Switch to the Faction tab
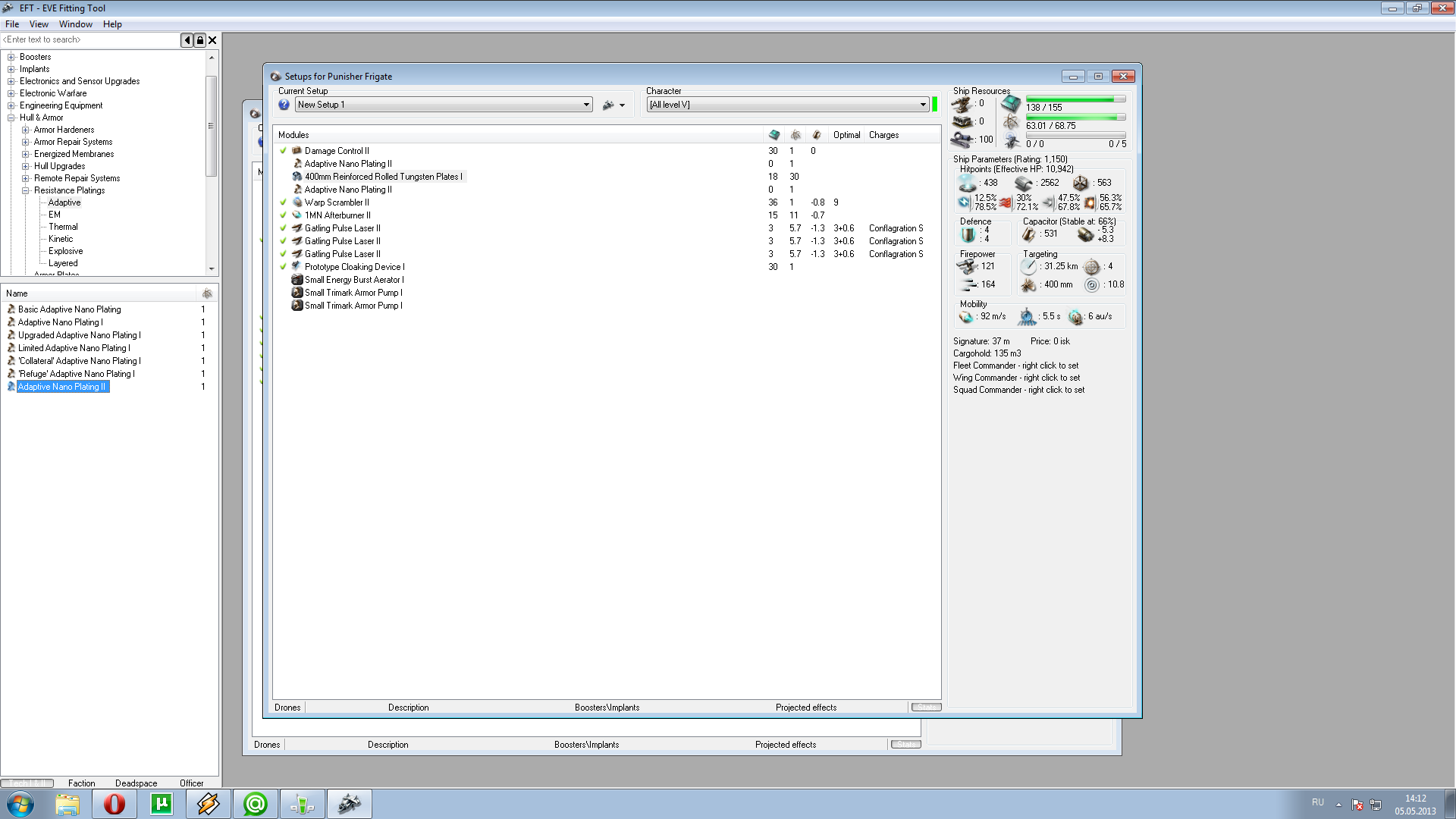Screen dimensions: 1456x819 pos(82,783)
